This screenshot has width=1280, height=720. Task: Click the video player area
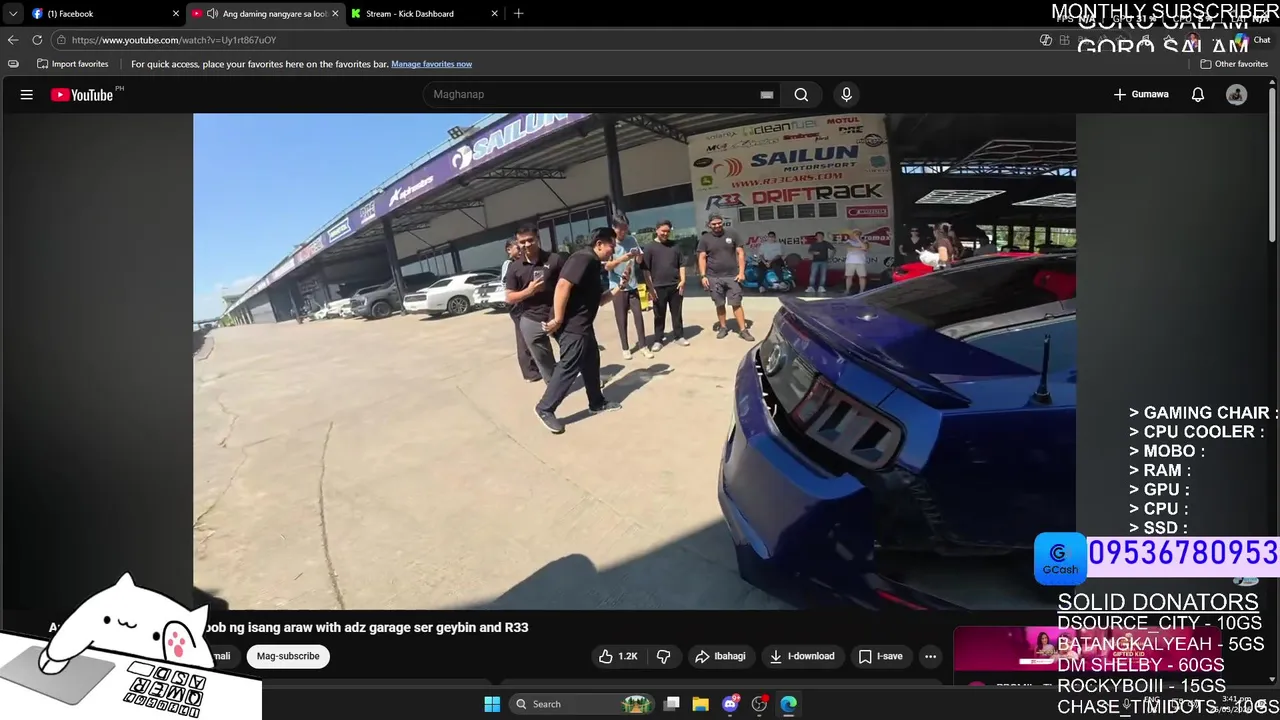pos(634,361)
